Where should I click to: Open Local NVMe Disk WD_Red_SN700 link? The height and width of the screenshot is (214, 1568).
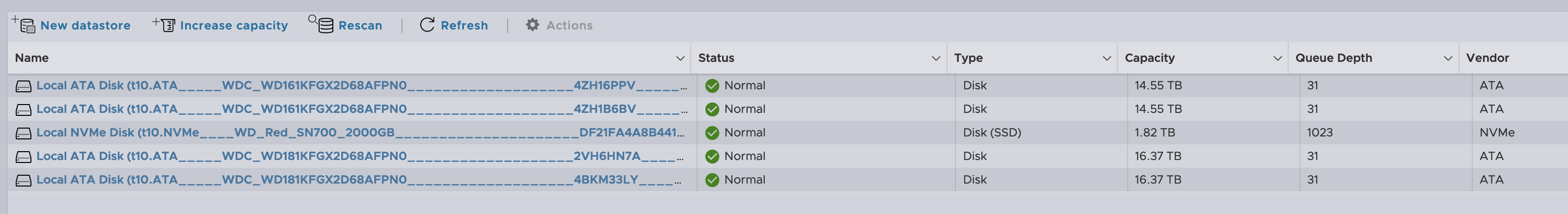[x=360, y=133]
